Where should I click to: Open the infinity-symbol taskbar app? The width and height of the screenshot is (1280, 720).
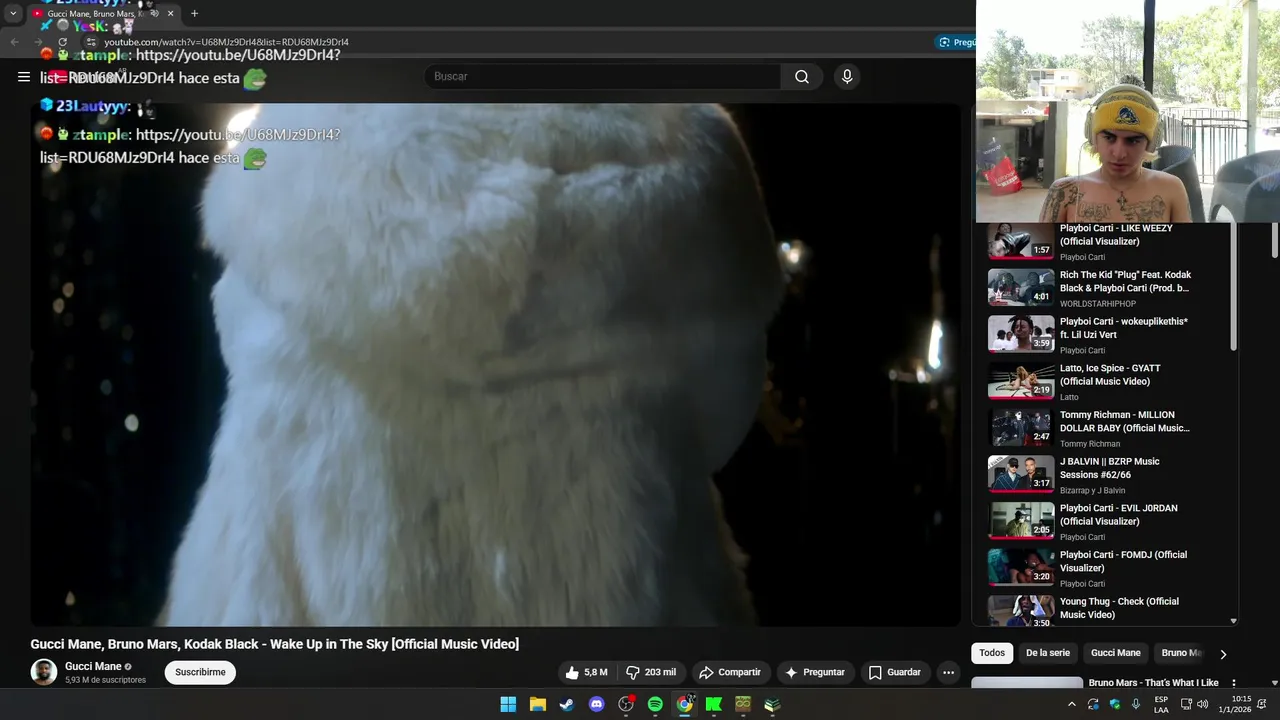tap(743, 704)
